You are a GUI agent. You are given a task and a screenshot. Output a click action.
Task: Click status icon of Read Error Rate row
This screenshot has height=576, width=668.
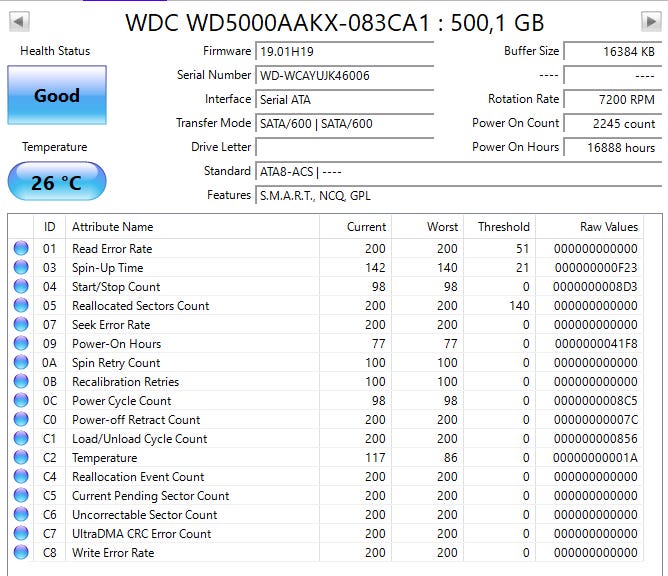tap(21, 248)
